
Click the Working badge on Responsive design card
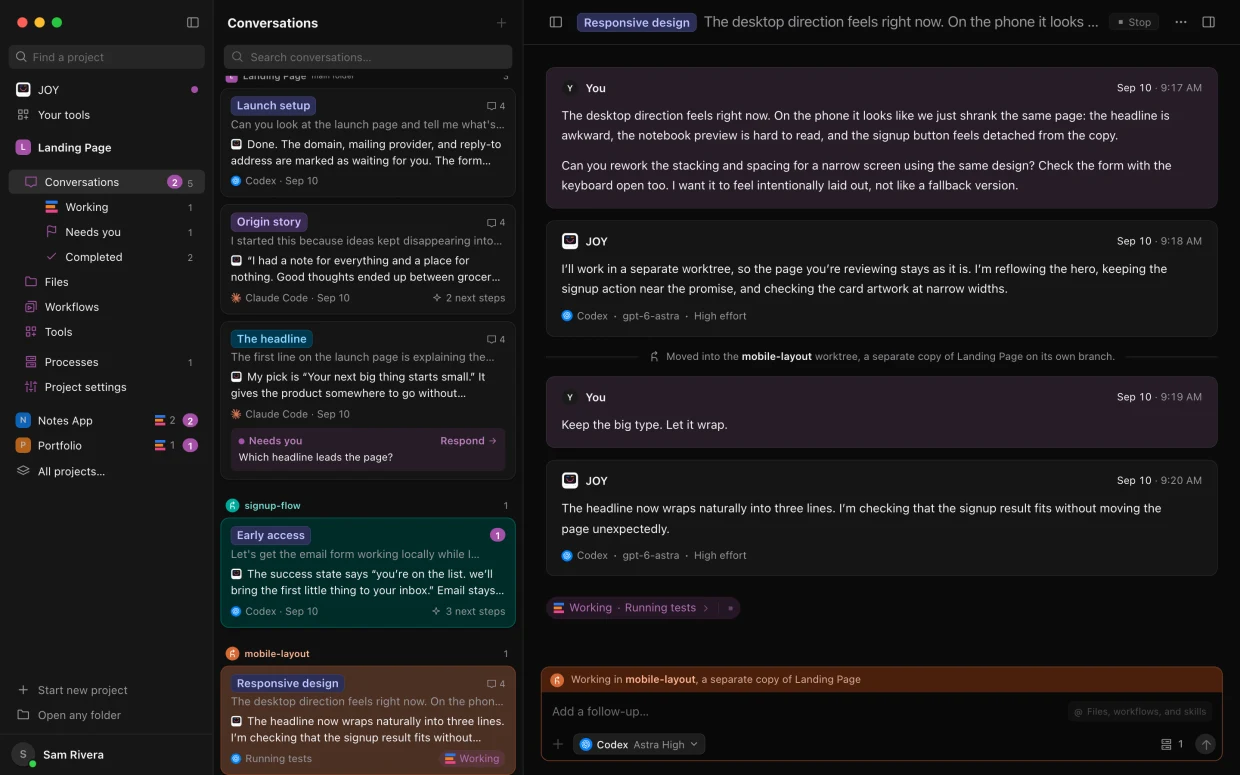pyautogui.click(x=472, y=759)
